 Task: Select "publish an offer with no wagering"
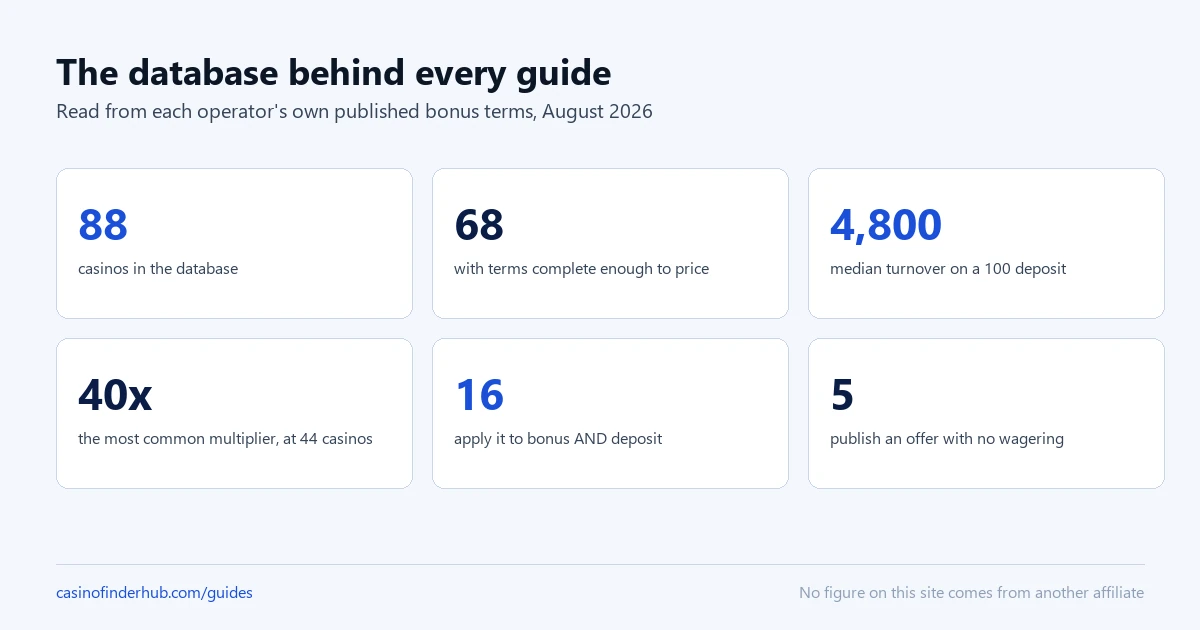pos(947,439)
